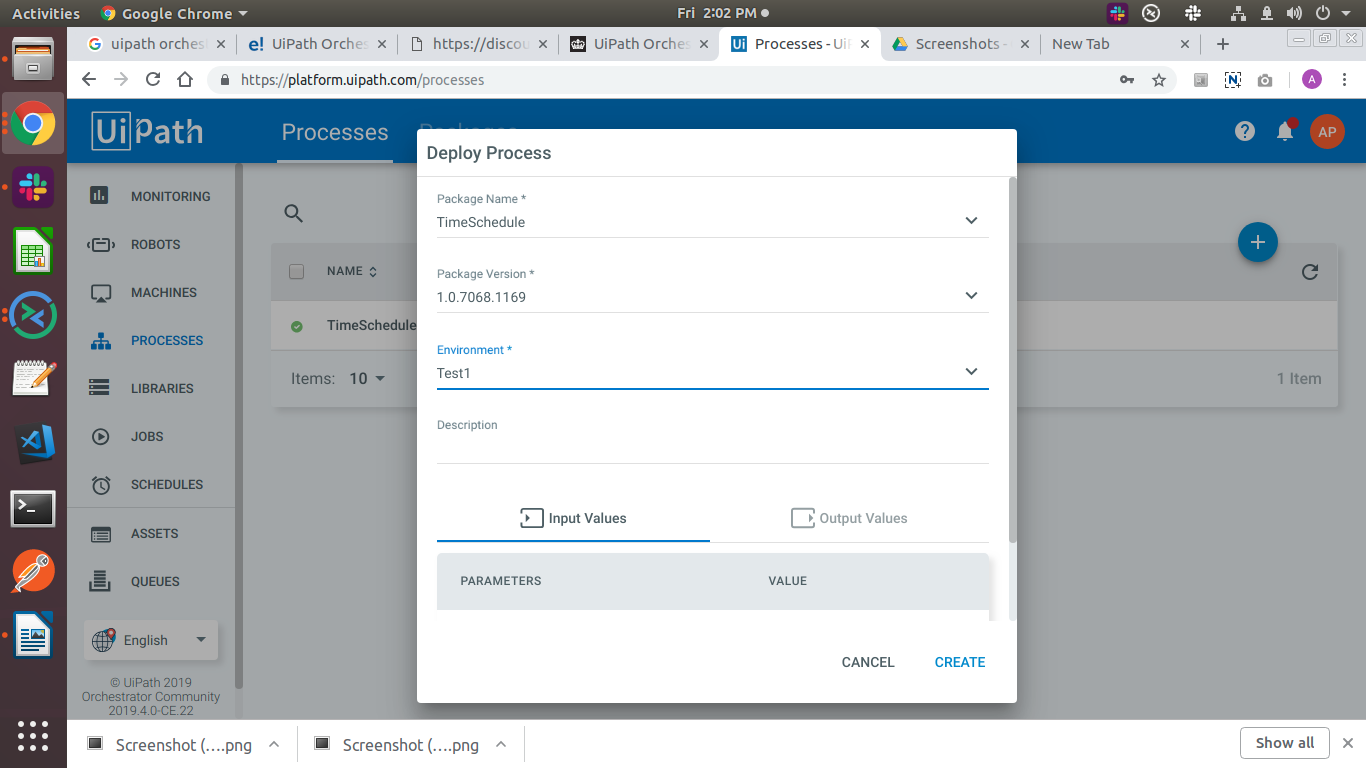Open the English language selector
This screenshot has height=768, width=1366.
tap(151, 640)
